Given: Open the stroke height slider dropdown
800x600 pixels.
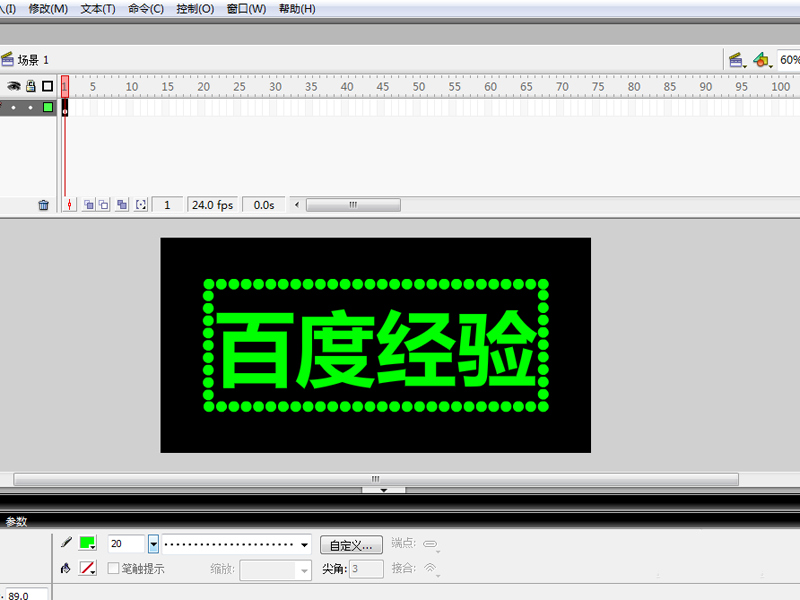Looking at the screenshot, I should point(154,544).
